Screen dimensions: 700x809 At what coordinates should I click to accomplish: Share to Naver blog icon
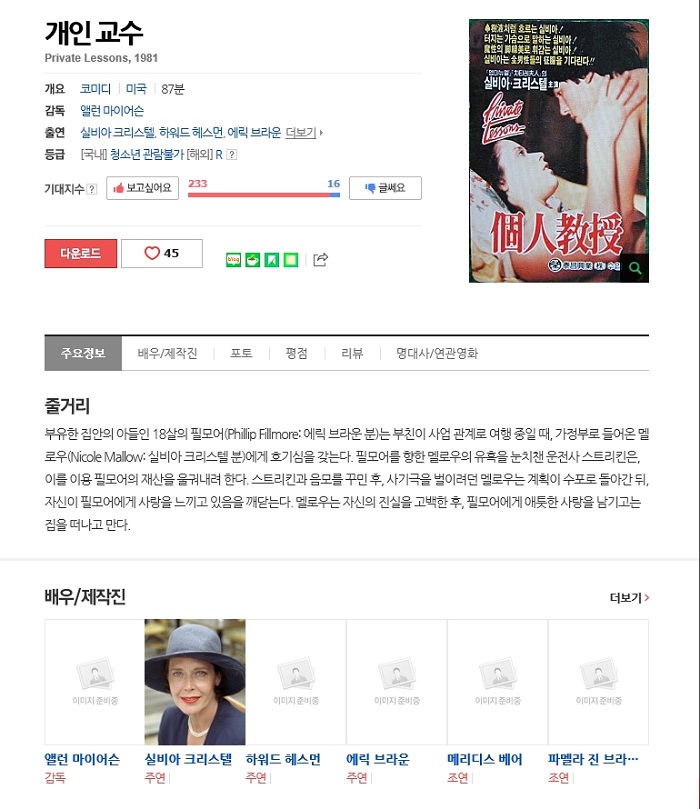234,260
